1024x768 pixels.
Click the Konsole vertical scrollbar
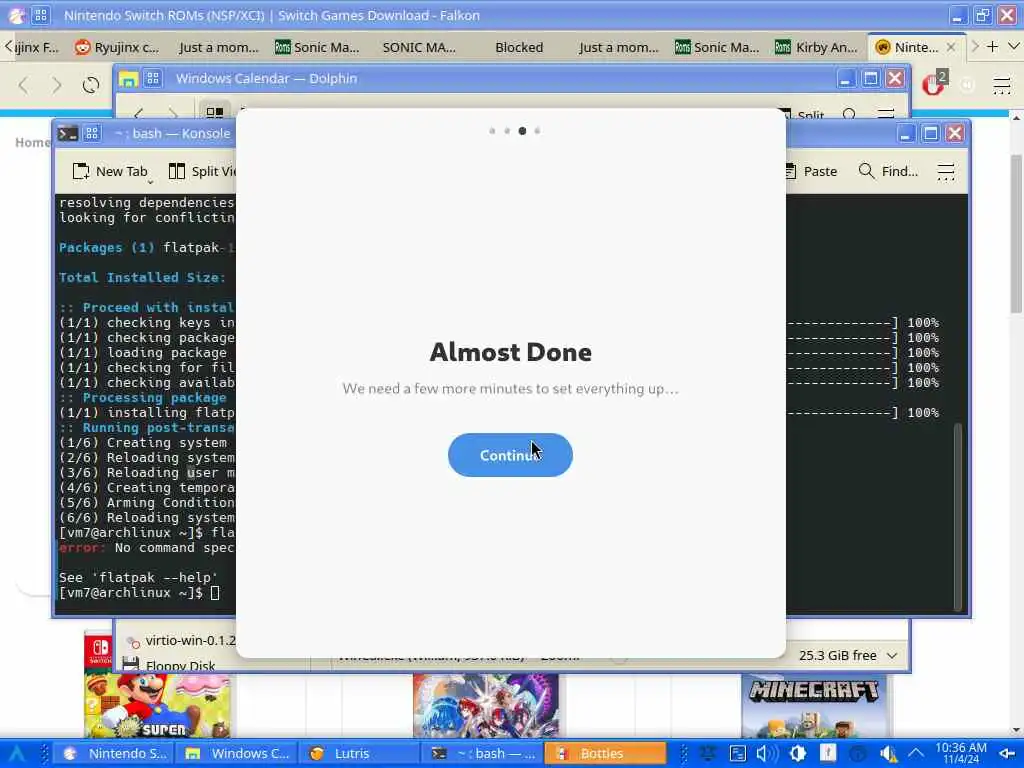[958, 516]
